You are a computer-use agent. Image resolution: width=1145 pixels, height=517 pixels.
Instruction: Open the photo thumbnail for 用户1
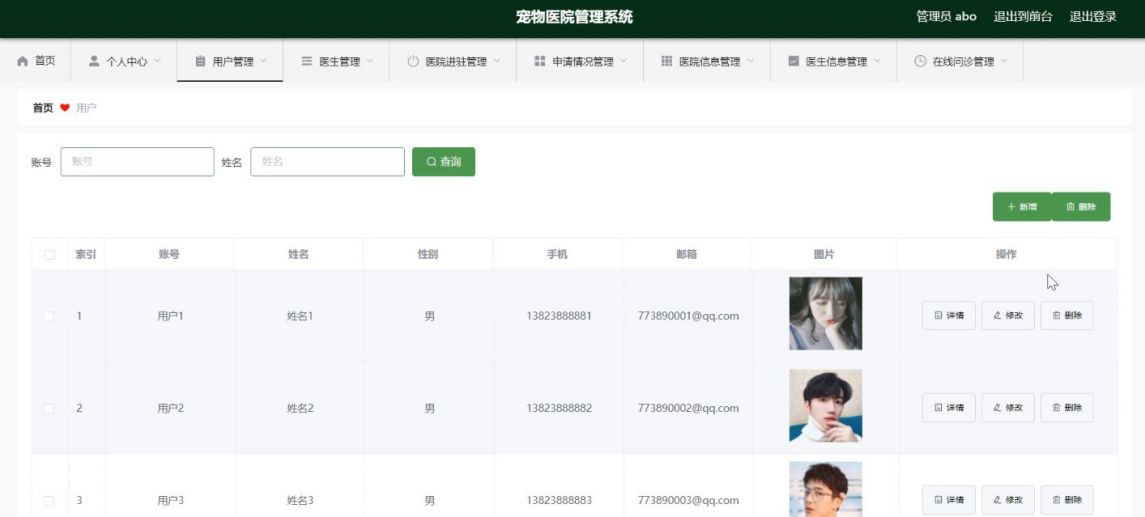[825, 313]
